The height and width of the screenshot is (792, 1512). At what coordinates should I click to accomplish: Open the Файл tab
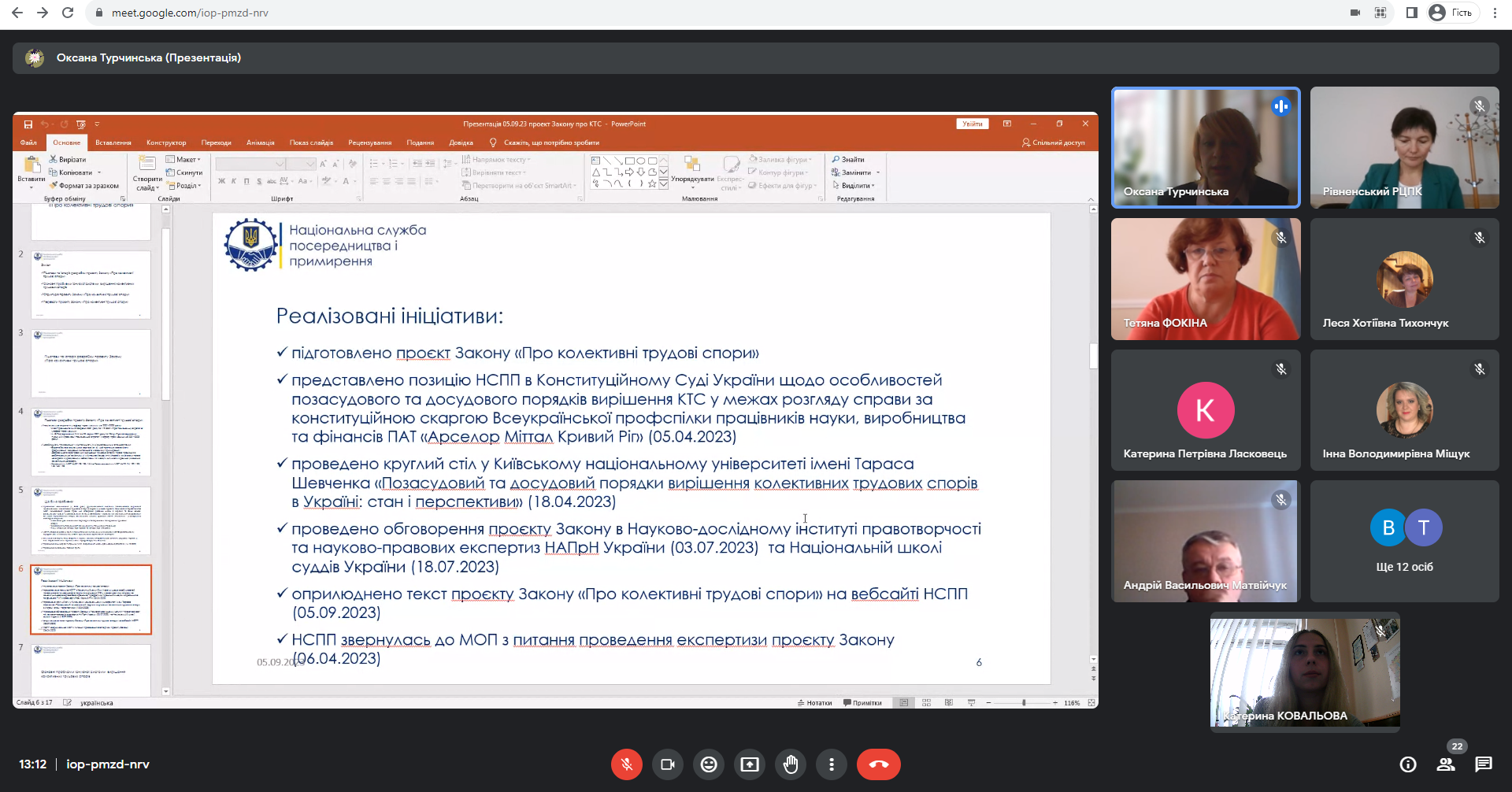(28, 142)
